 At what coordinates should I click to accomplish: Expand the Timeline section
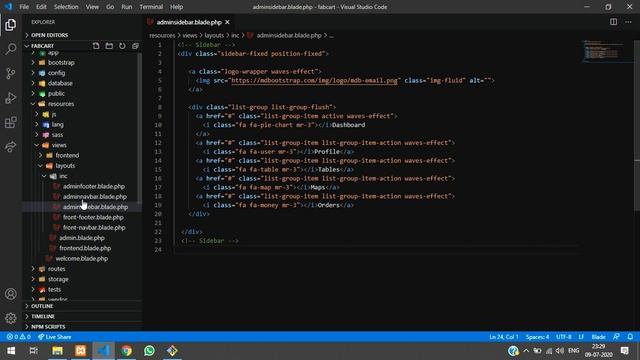(x=82, y=316)
